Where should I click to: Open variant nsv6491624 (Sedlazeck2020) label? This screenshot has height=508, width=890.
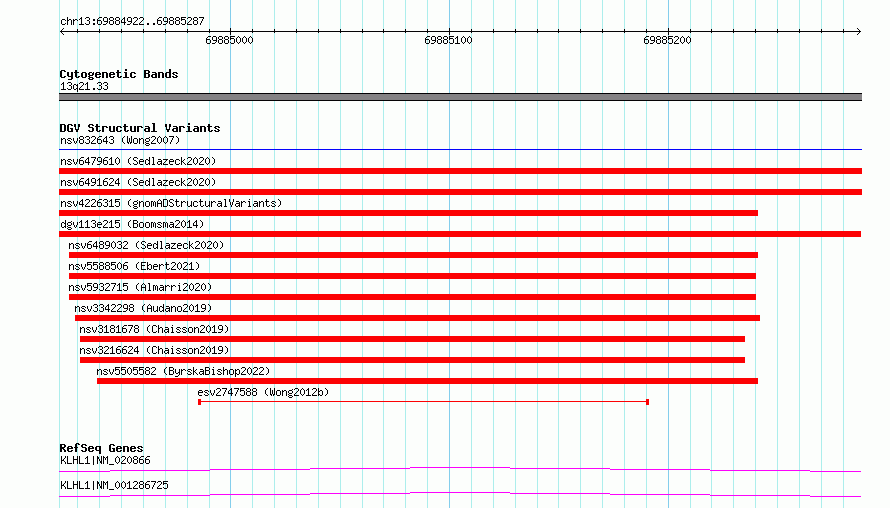tap(138, 182)
